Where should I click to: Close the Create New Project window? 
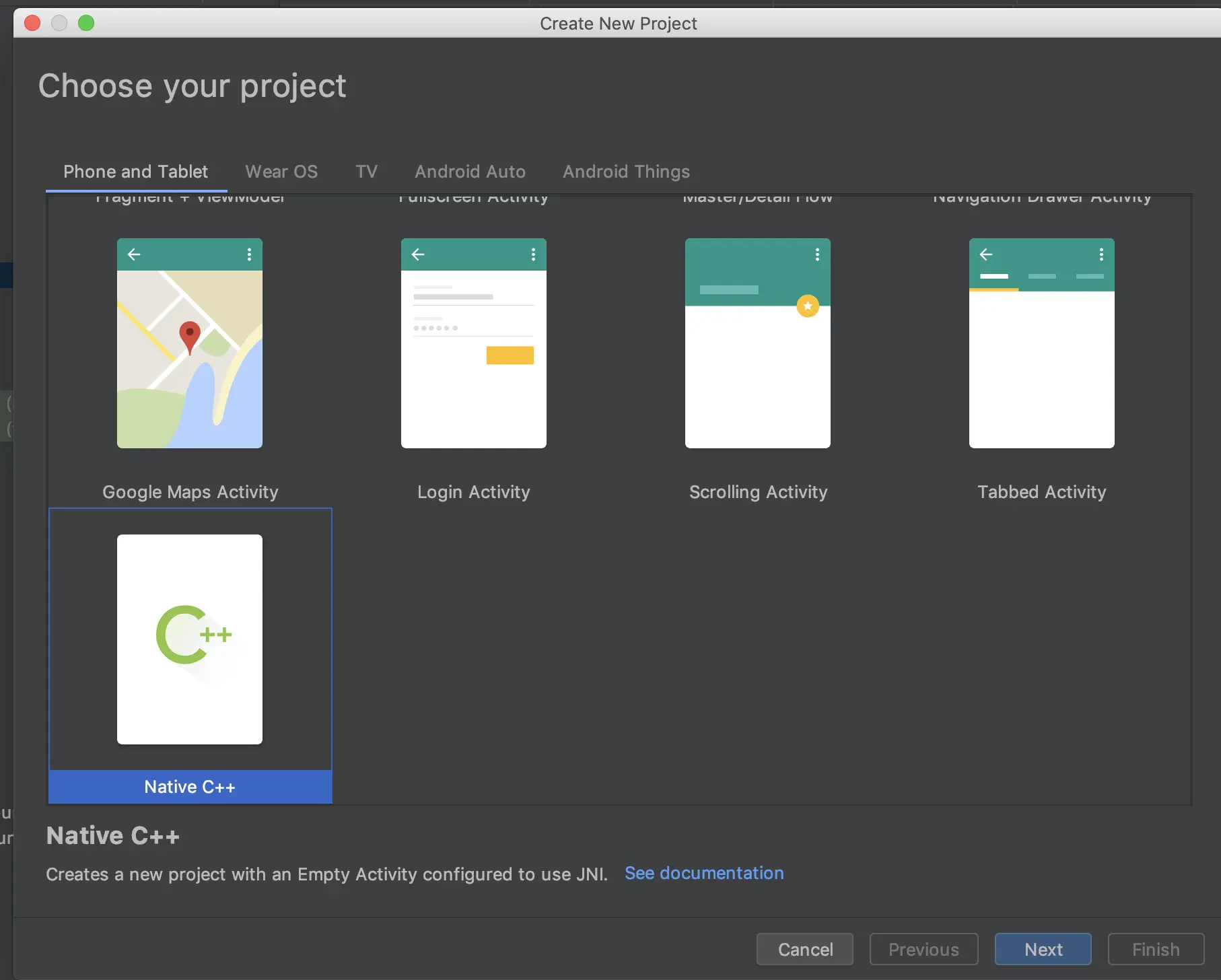32,23
